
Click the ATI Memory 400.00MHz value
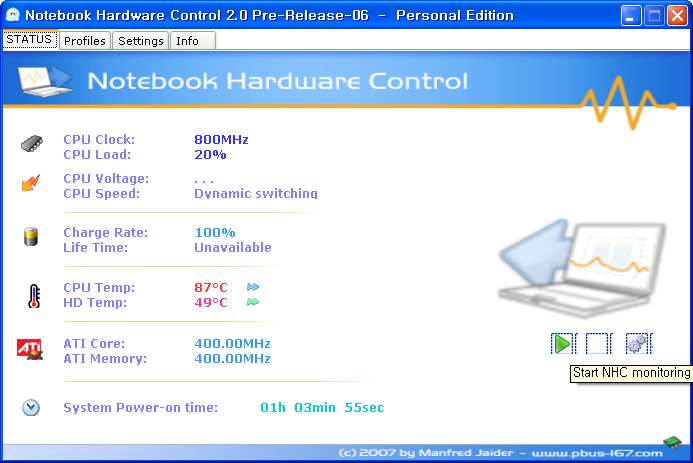(232, 359)
